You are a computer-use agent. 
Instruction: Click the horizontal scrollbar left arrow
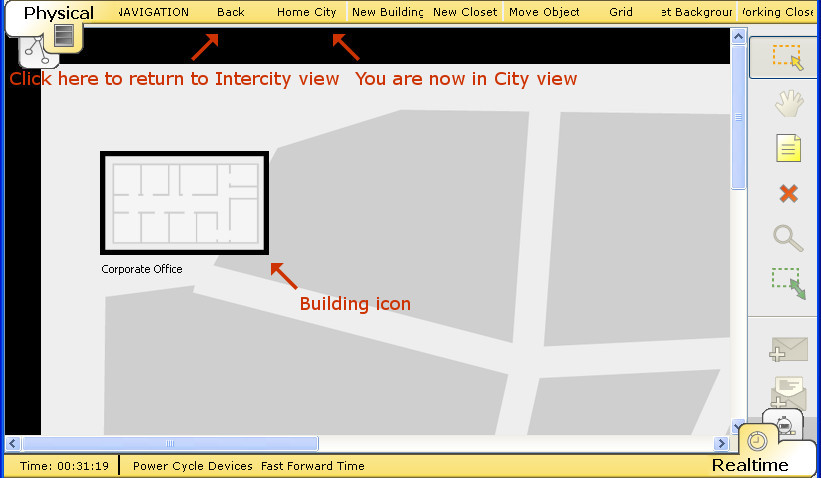pyautogui.click(x=13, y=444)
